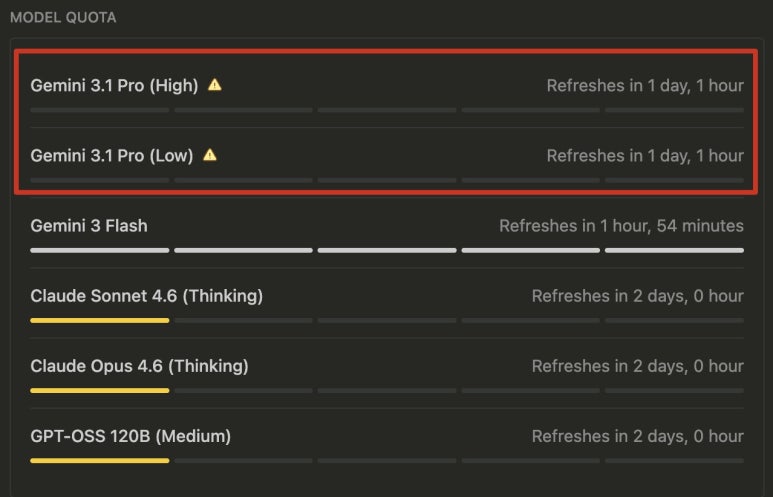Click the refresh time for GPT-OSS 120B
The image size is (773, 497).
coord(637,436)
